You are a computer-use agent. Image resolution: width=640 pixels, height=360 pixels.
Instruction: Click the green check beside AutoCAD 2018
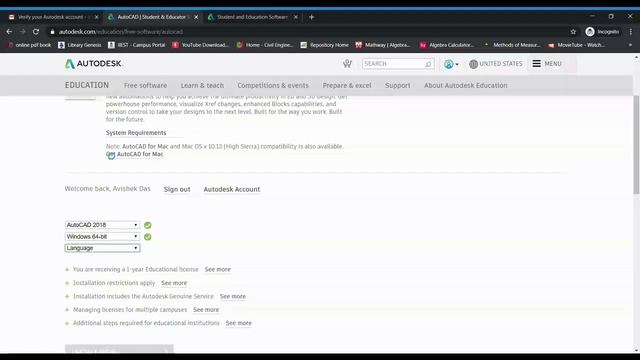click(x=148, y=225)
